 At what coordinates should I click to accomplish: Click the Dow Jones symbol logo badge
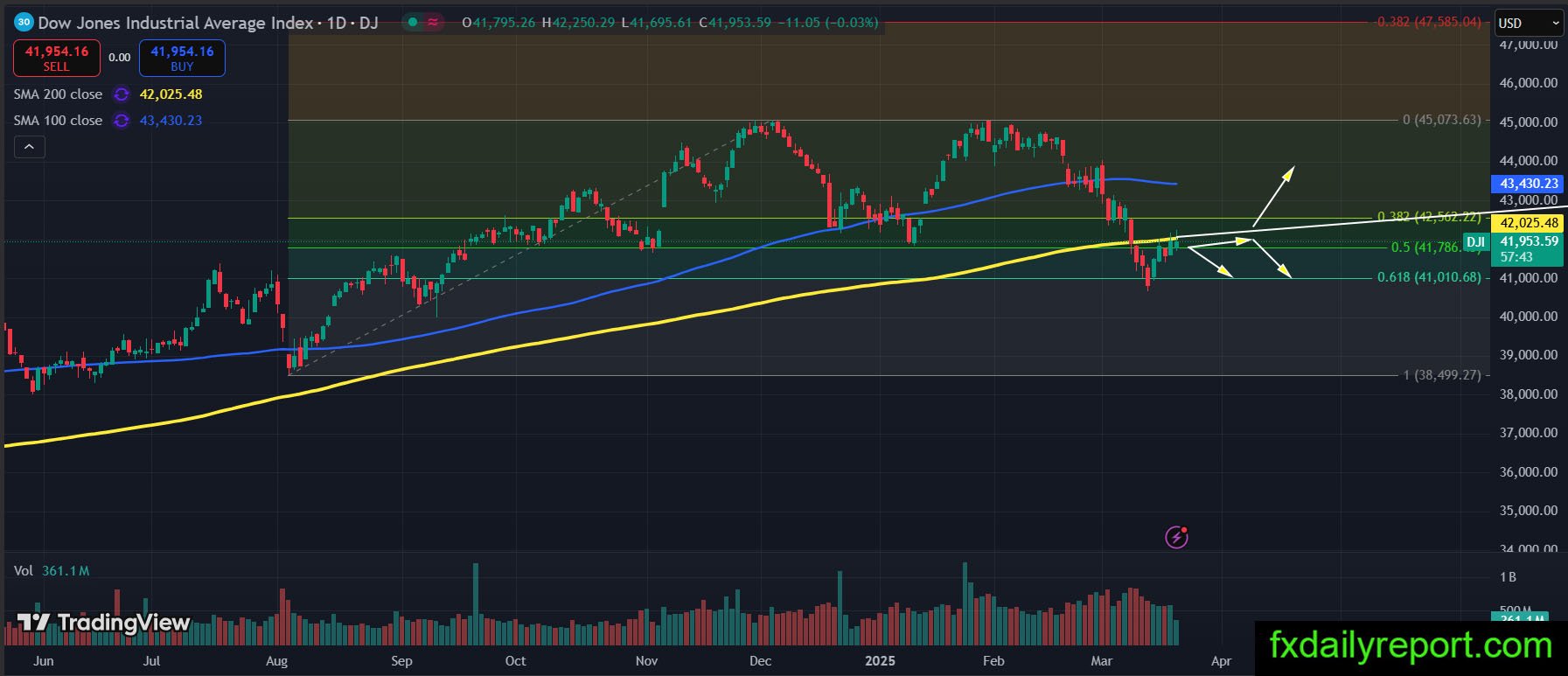point(24,23)
